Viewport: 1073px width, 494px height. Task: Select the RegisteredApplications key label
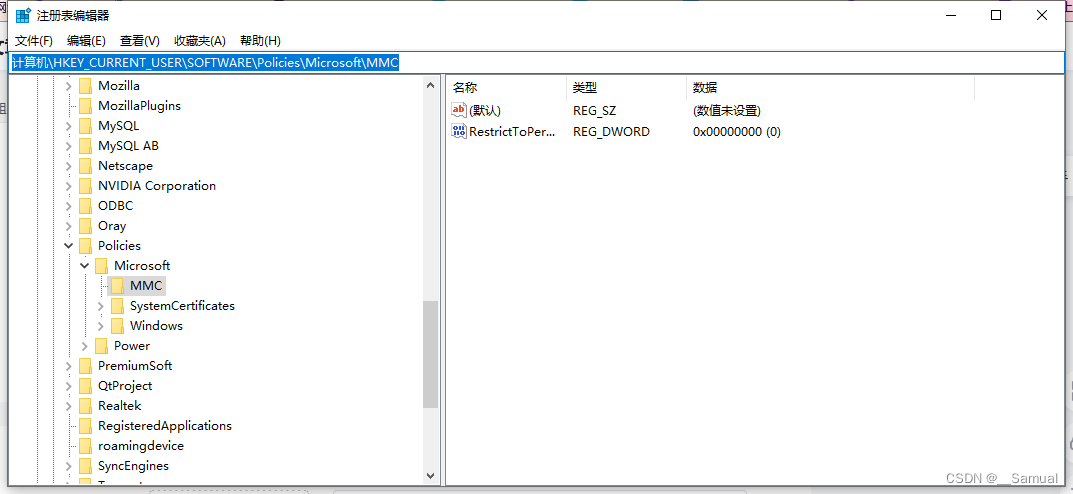click(x=165, y=426)
